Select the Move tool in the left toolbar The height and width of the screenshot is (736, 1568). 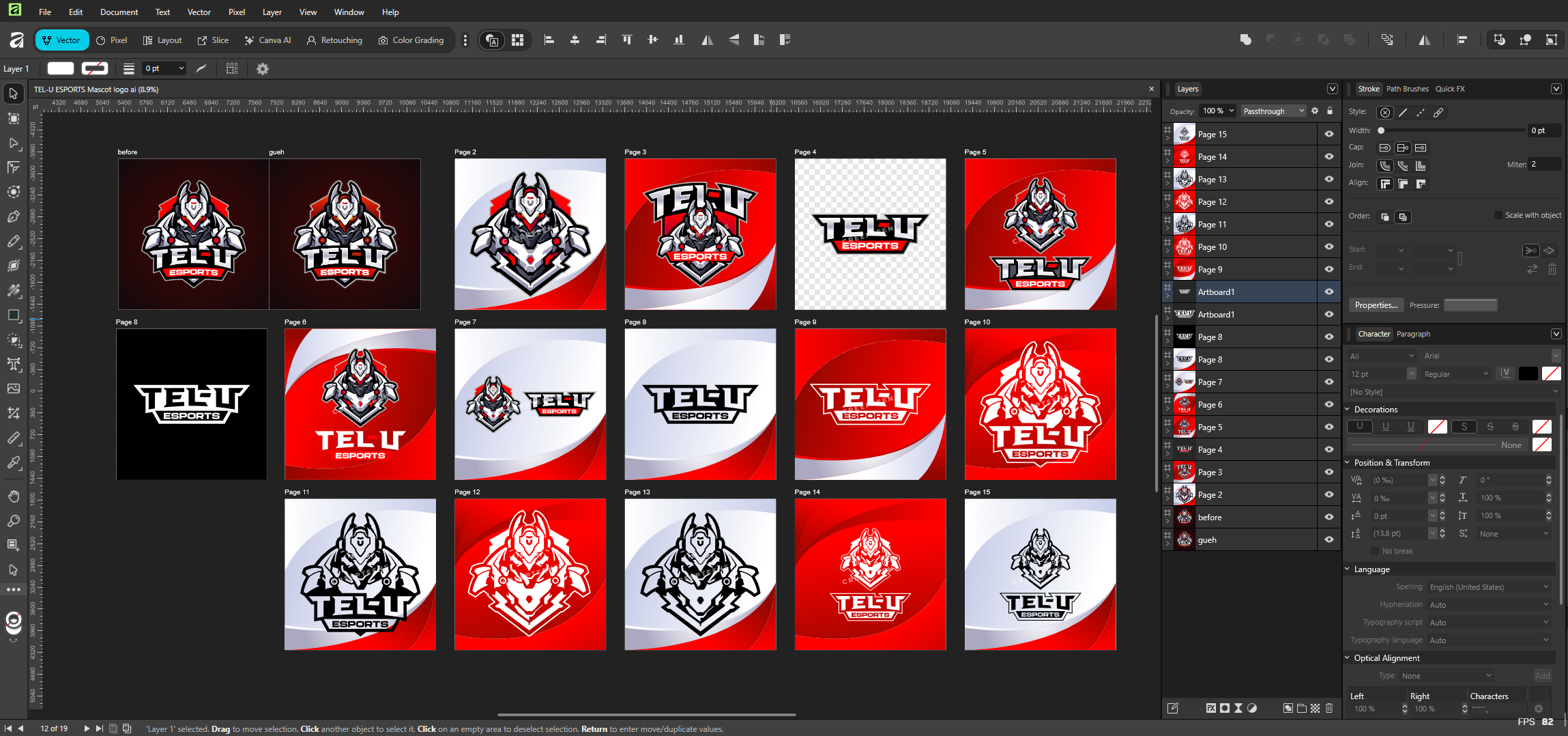14,93
